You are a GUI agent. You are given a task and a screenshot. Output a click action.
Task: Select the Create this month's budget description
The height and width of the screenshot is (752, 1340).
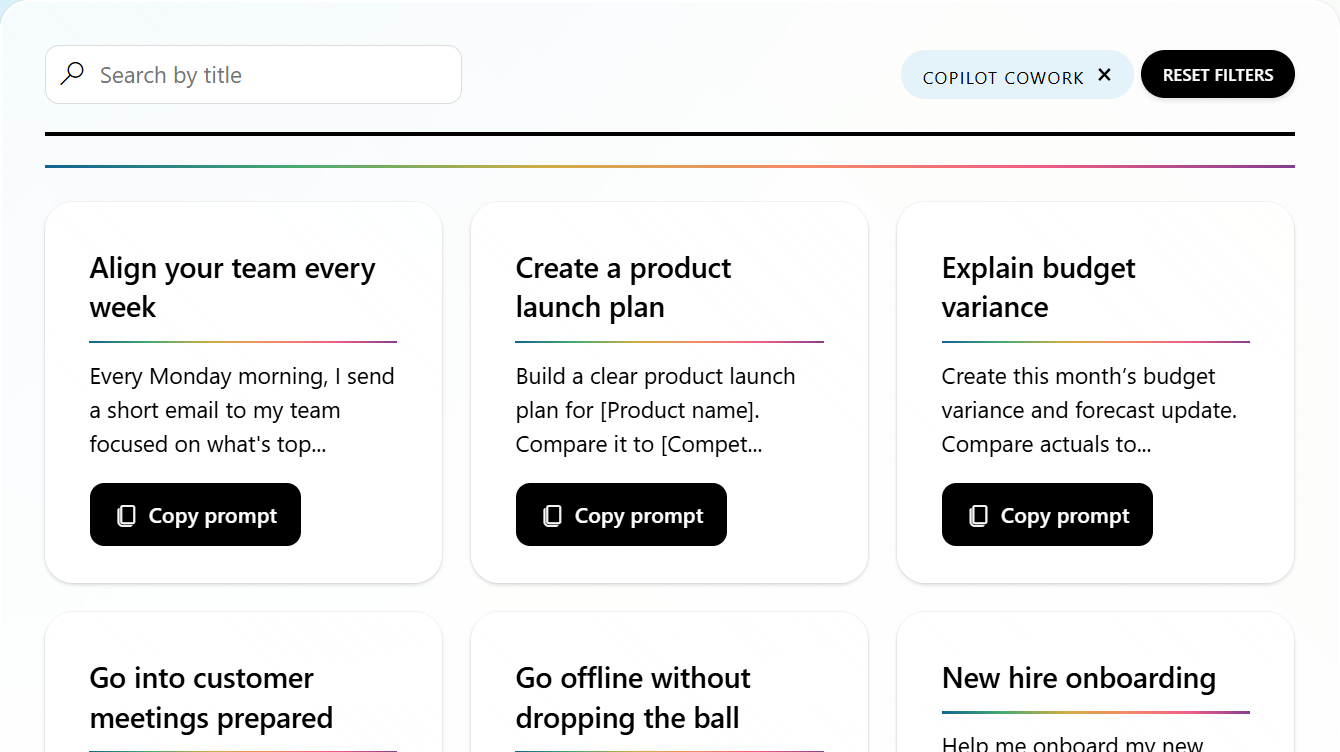point(1090,410)
